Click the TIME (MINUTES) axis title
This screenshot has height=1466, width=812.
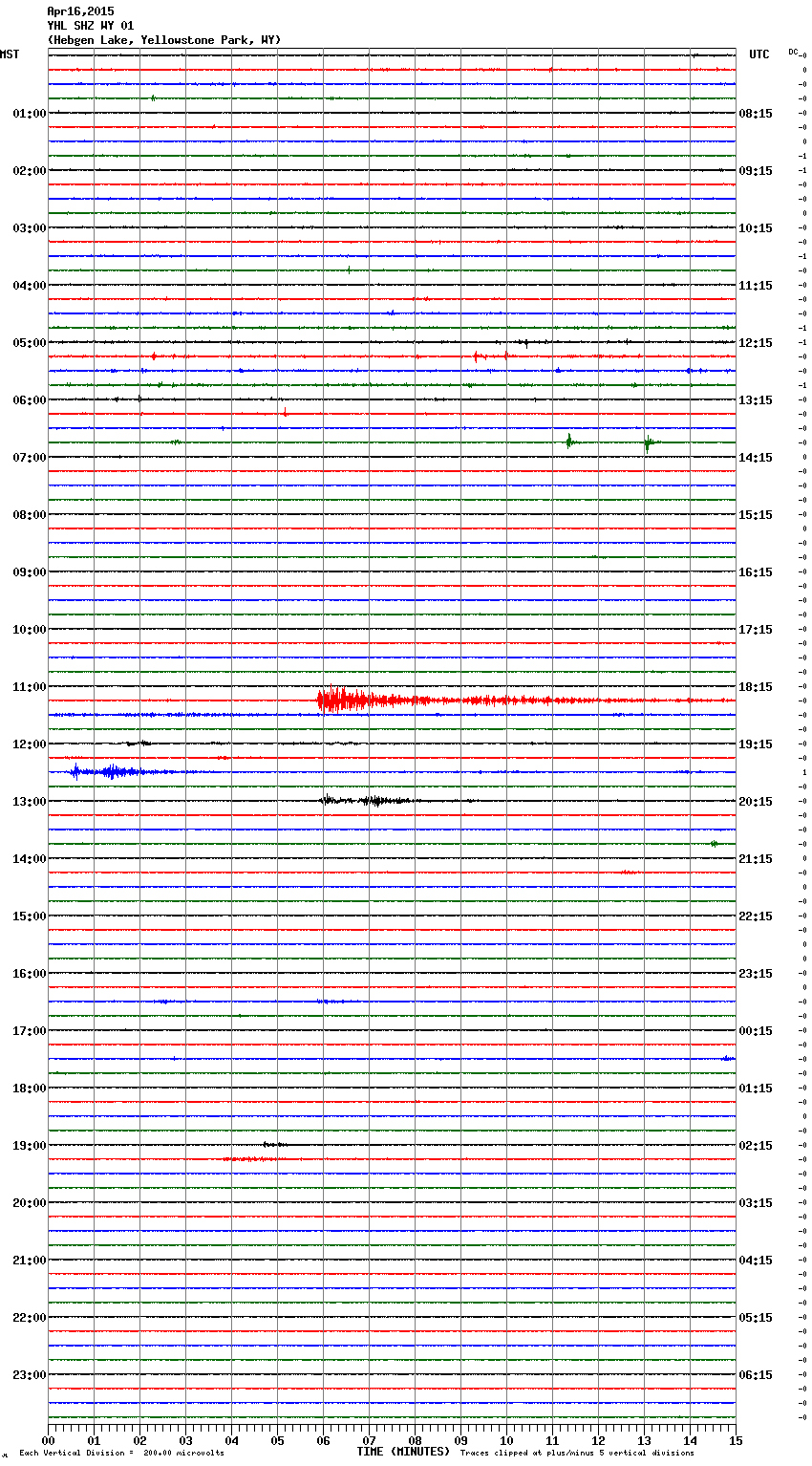pos(403,1452)
